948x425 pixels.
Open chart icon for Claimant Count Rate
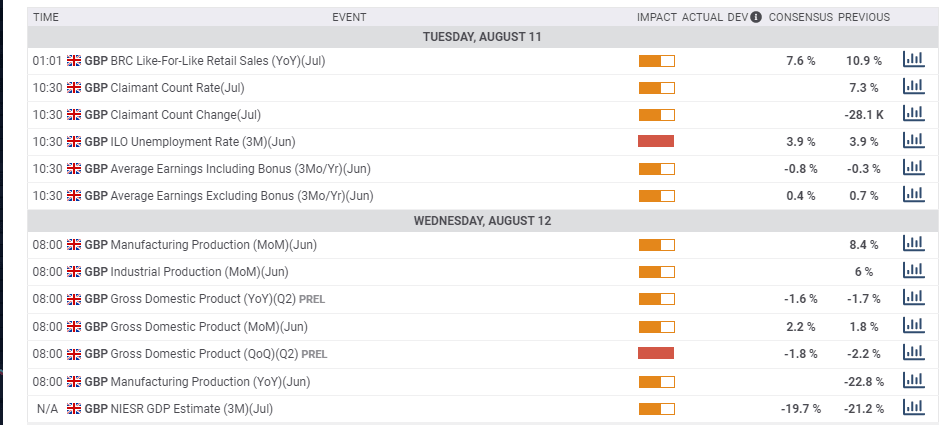pyautogui.click(x=912, y=87)
